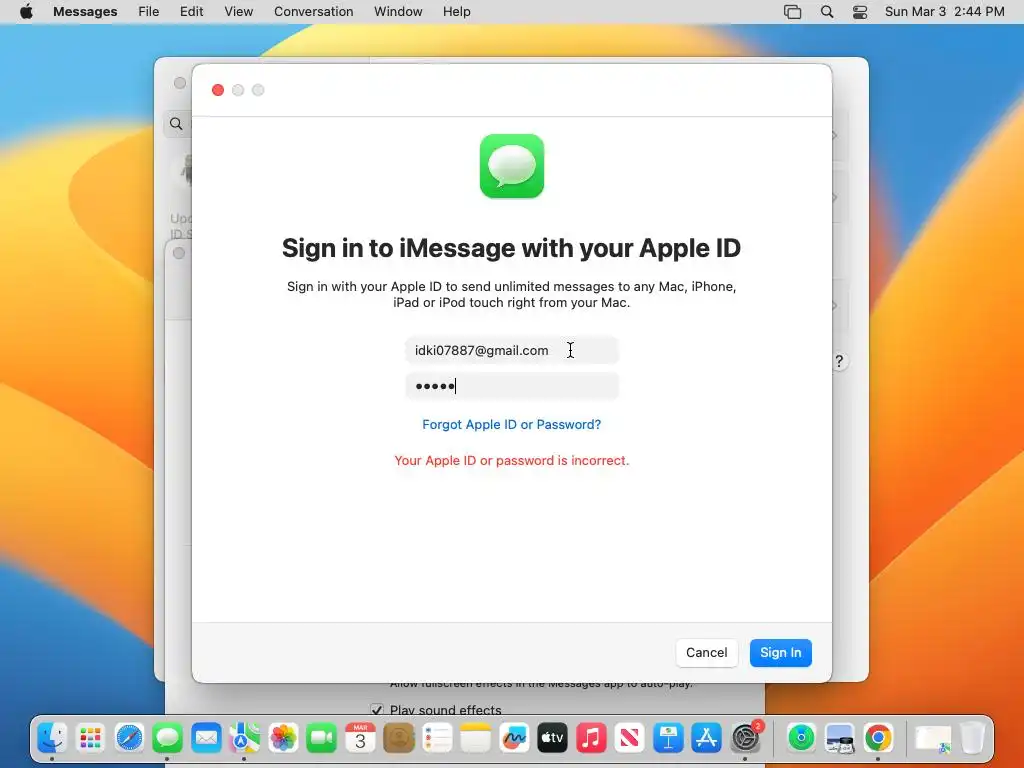This screenshot has width=1024, height=768.
Task: Open the Apple menu
Action: tap(26, 12)
